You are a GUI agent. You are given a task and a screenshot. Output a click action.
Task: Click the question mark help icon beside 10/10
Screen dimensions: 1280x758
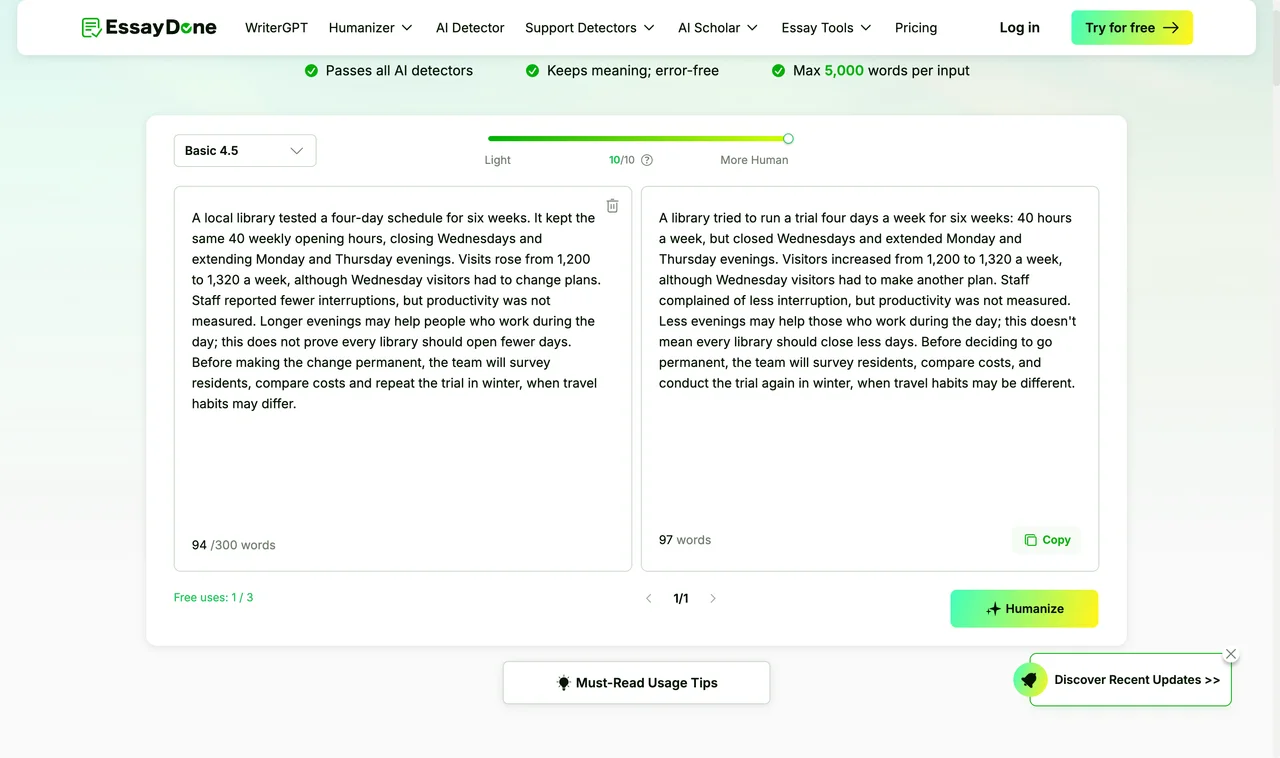coord(647,160)
